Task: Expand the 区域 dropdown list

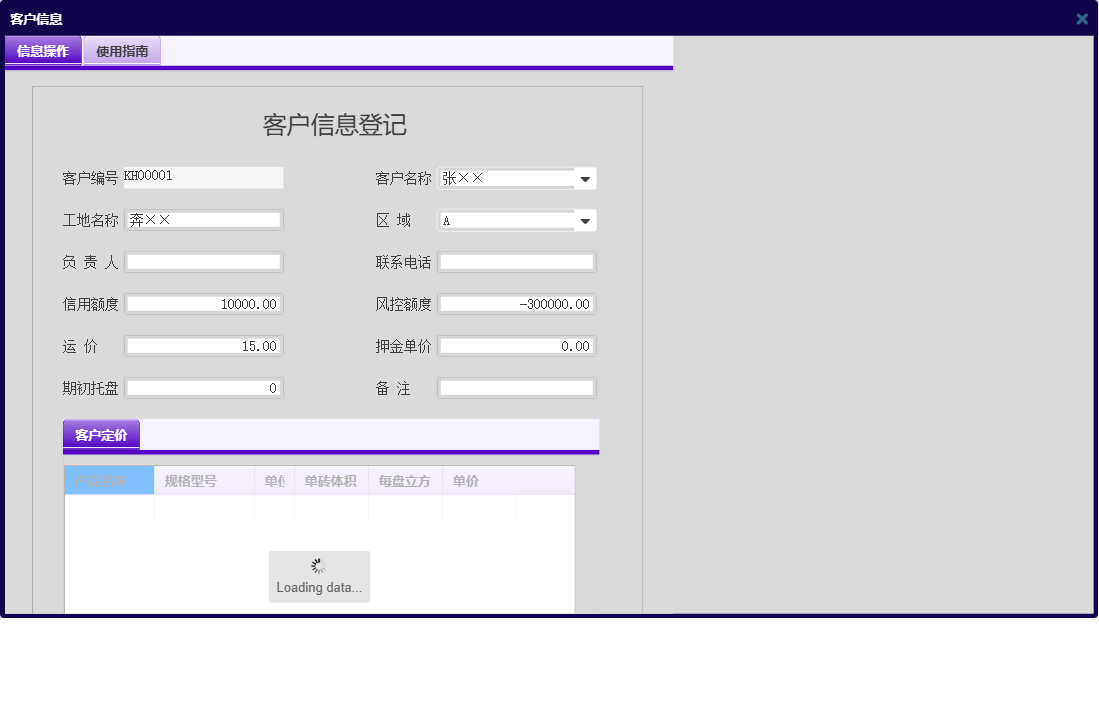Action: pos(585,220)
